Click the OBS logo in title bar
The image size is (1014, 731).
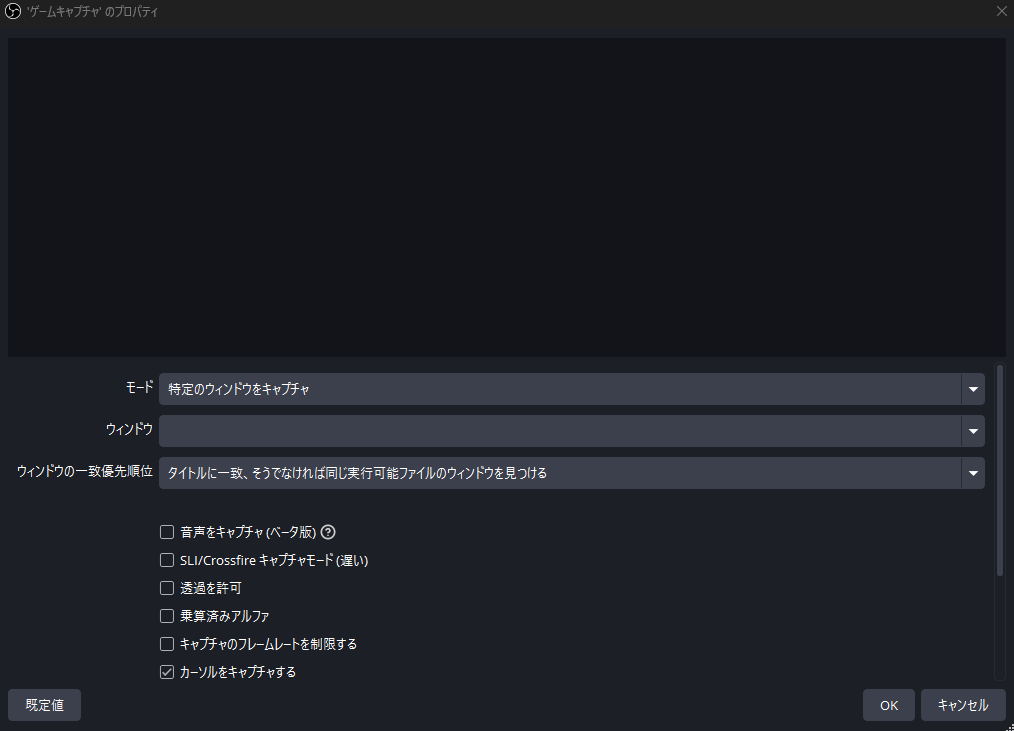point(13,12)
